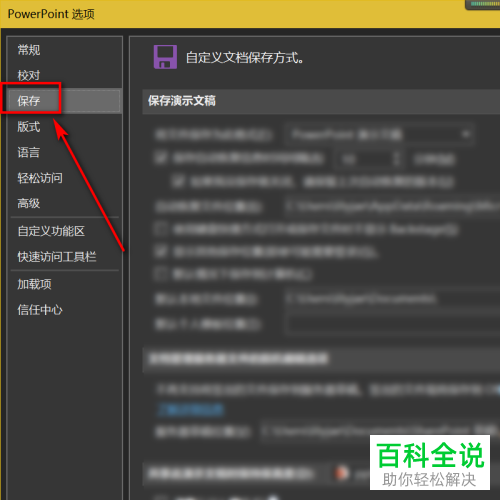500x500 pixels.
Task: Select 轻松访问 in the list
Action: click(x=40, y=178)
